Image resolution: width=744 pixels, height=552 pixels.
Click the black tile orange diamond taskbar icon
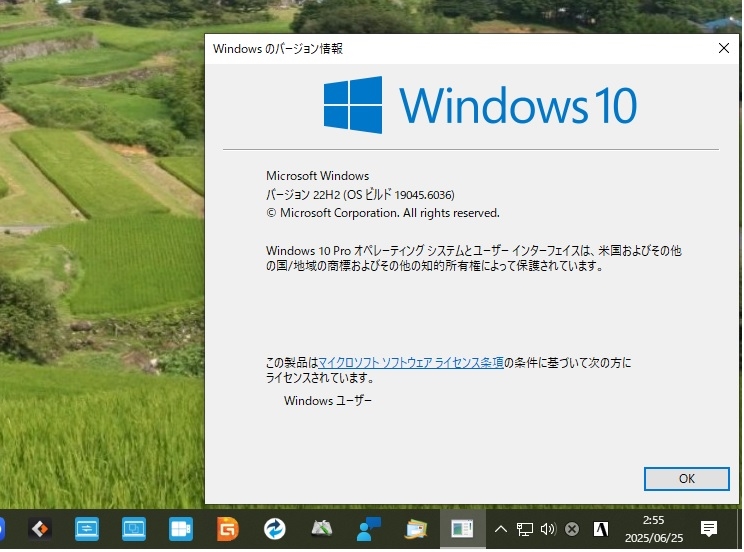[40, 528]
